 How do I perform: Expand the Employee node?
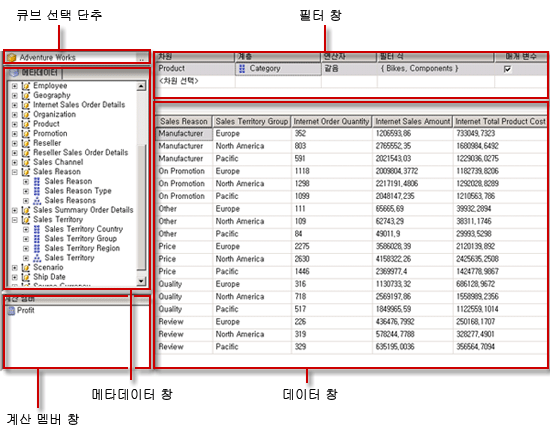coord(14,86)
